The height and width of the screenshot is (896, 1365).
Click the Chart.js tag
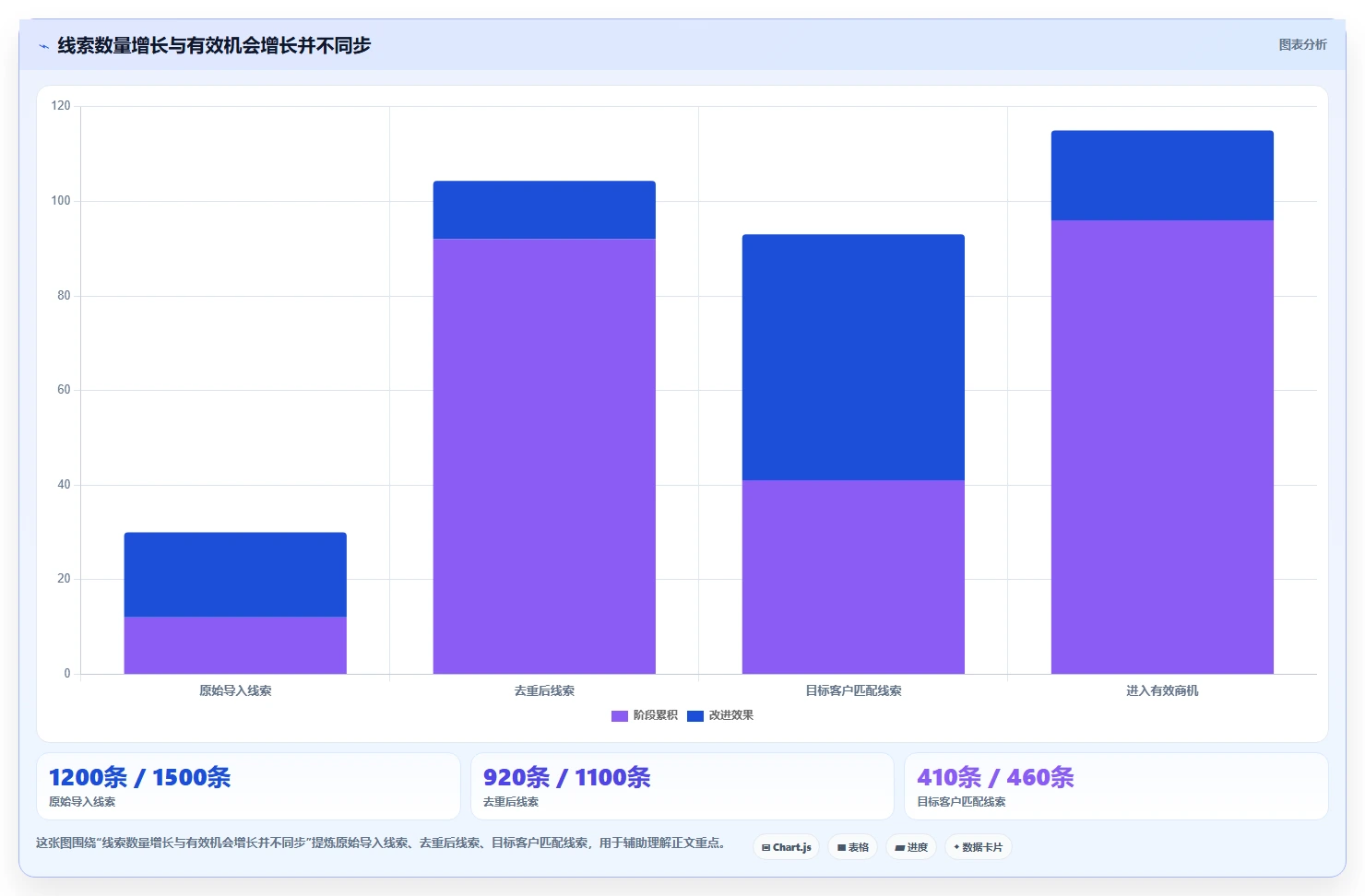click(x=787, y=847)
